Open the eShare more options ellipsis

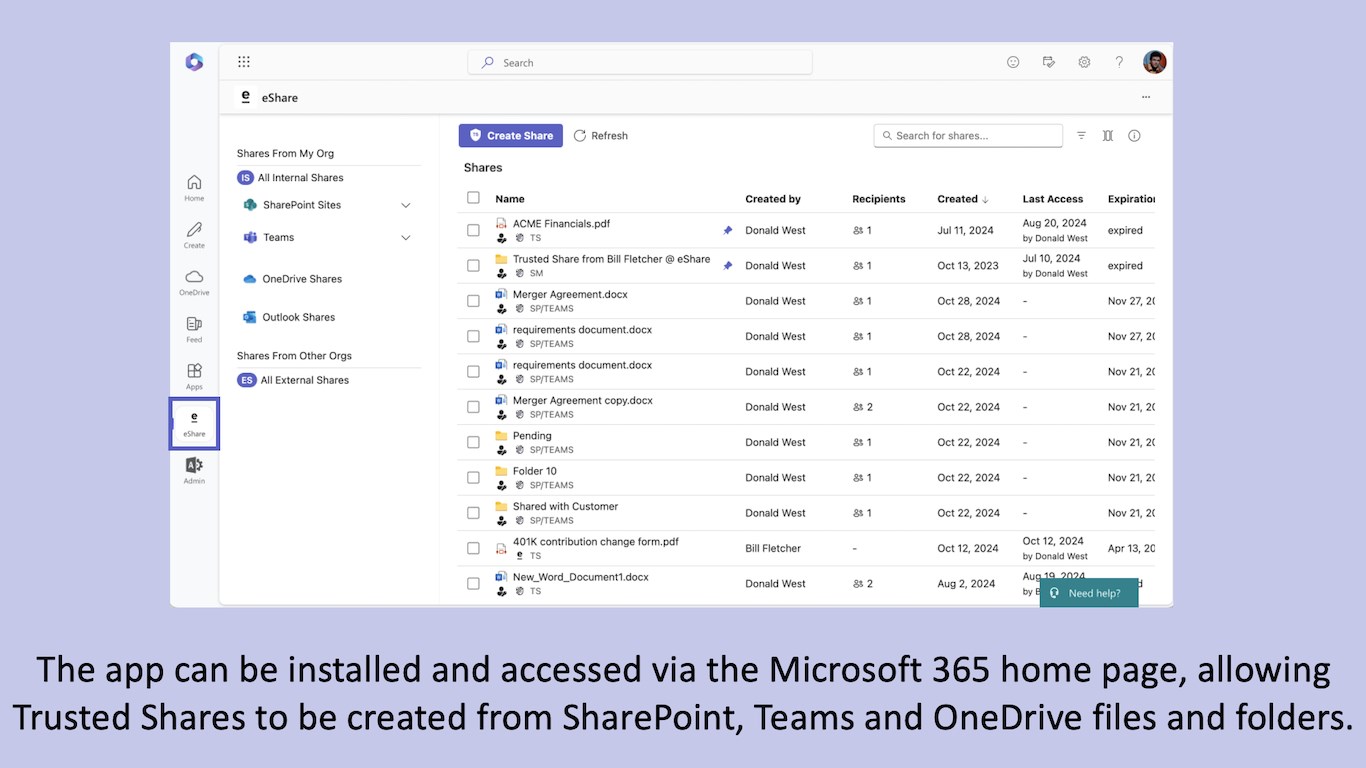tap(1146, 97)
